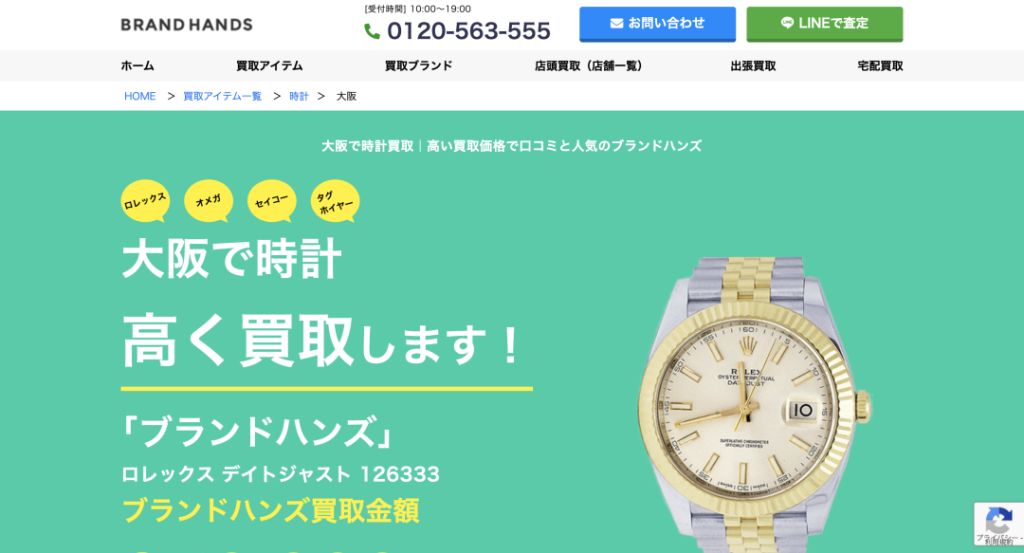This screenshot has height=553, width=1024.
Task: Select the タグホイヤー yellow bubble
Action: pyautogui.click(x=335, y=201)
